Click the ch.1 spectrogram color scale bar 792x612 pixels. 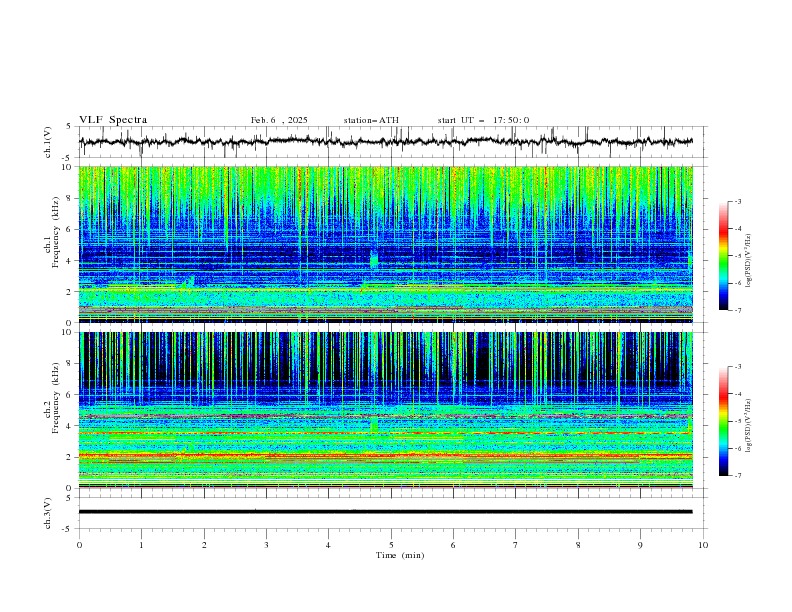723,256
